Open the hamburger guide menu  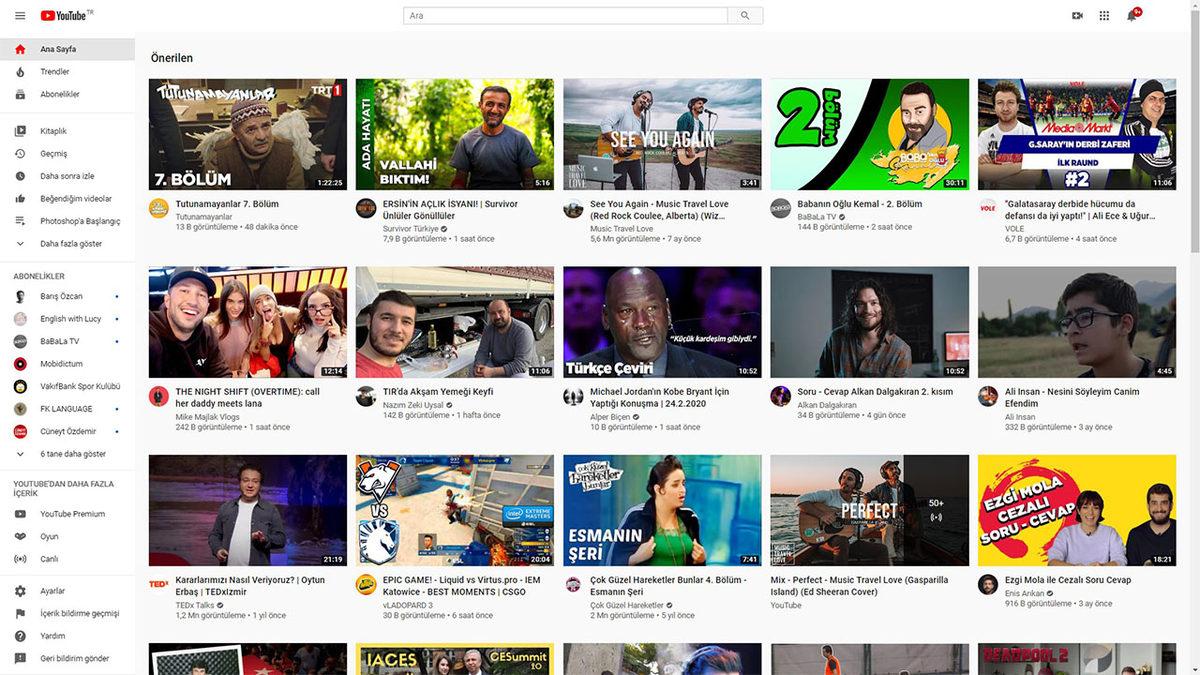point(20,16)
